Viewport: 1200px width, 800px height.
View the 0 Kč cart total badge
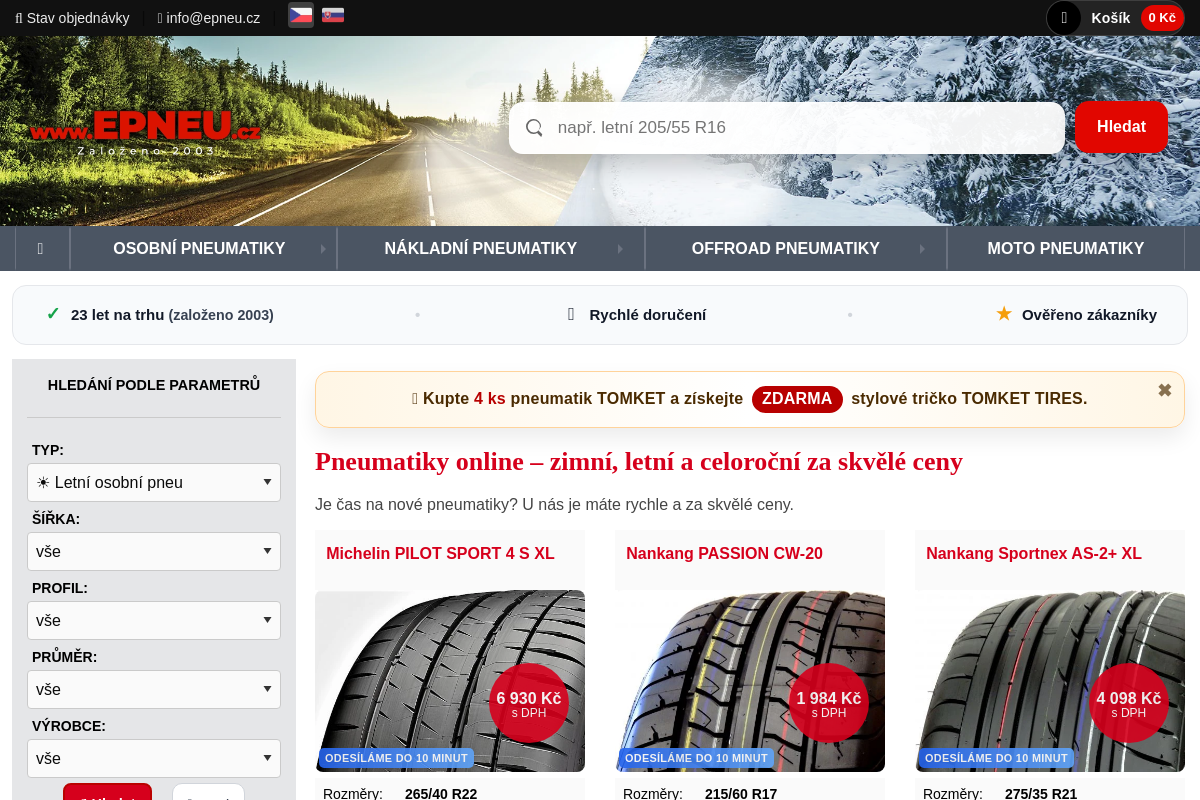[x=1162, y=18]
